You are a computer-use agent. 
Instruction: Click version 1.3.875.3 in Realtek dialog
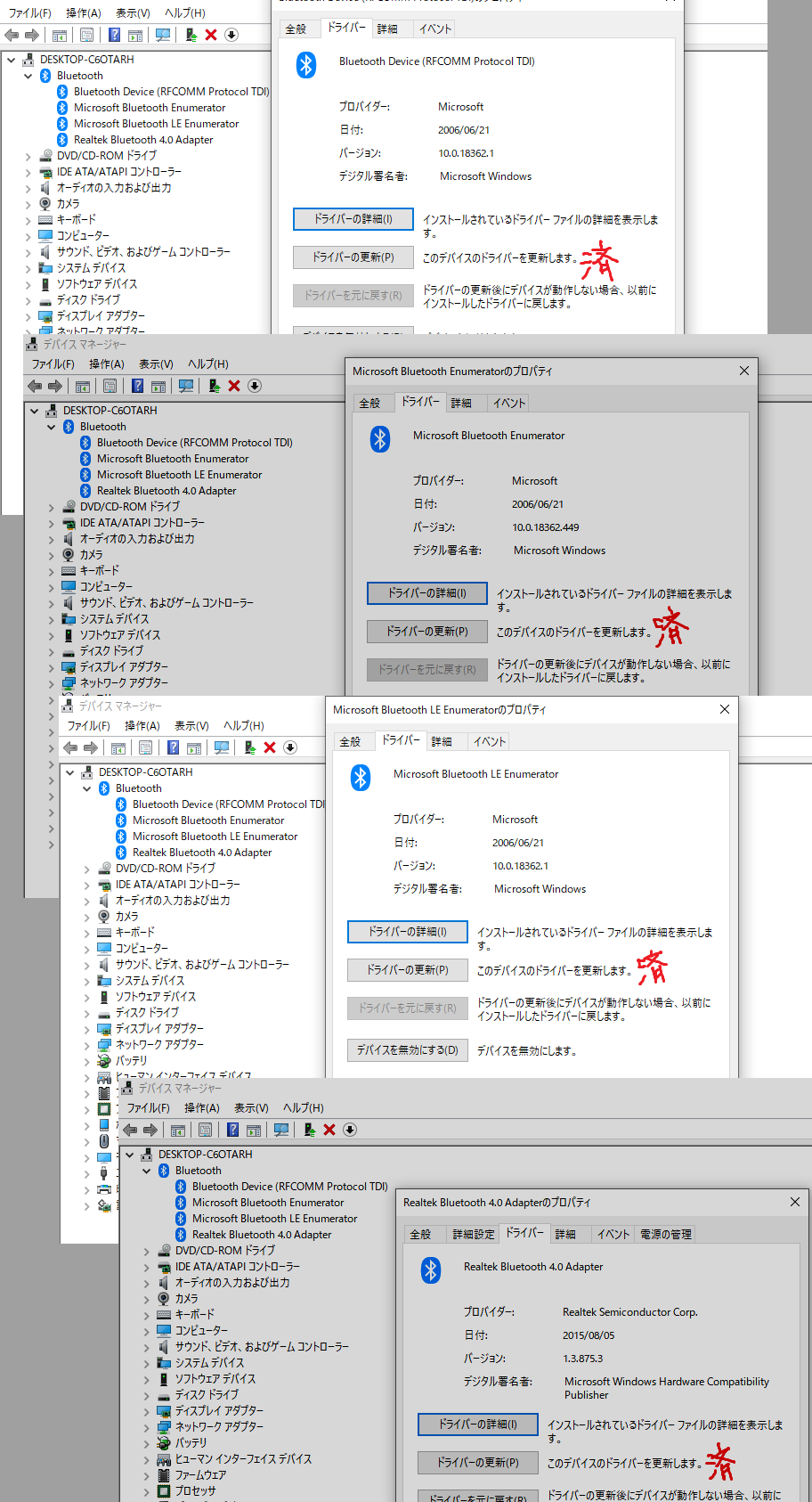click(582, 1359)
